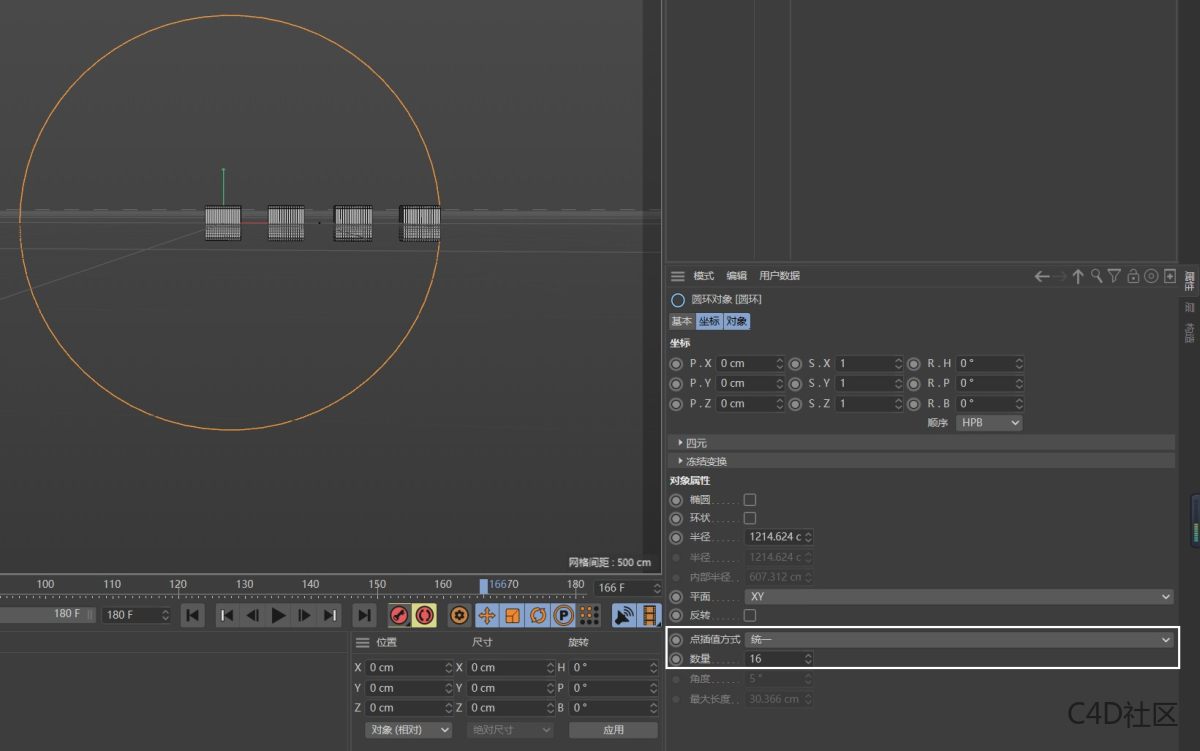Tick the 反转 (reverse) checkbox
This screenshot has height=751, width=1200.
point(750,615)
